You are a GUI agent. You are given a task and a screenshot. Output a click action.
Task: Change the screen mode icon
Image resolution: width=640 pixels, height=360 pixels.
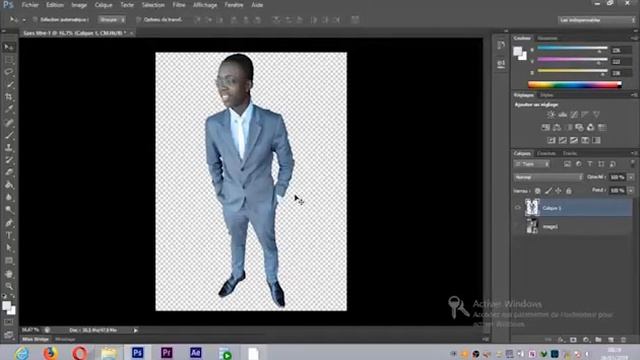point(9,335)
